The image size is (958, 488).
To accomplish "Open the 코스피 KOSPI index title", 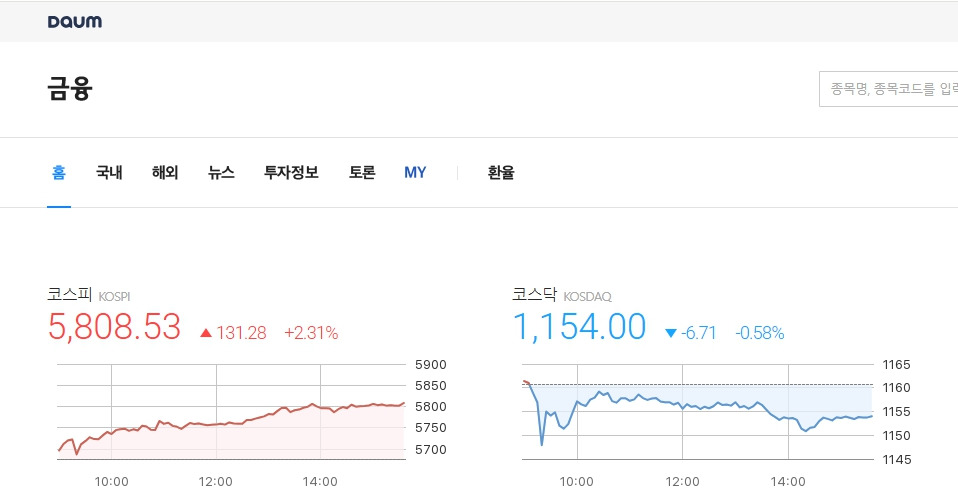I will point(89,295).
